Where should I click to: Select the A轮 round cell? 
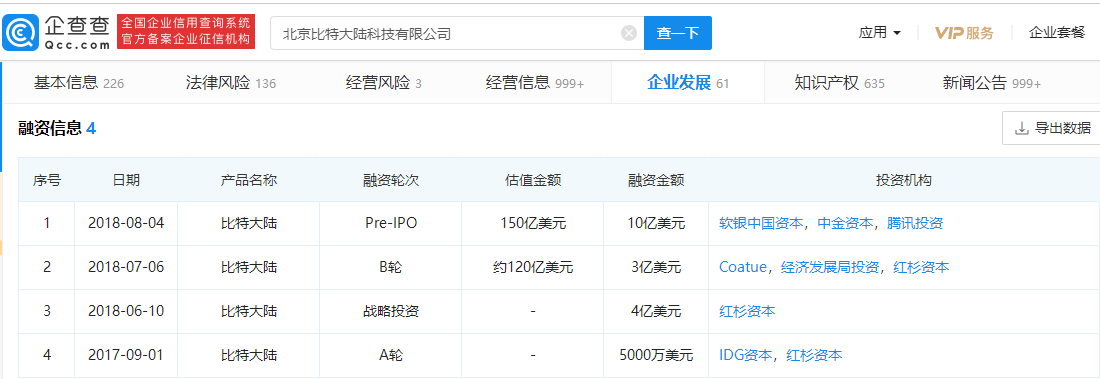coord(391,355)
